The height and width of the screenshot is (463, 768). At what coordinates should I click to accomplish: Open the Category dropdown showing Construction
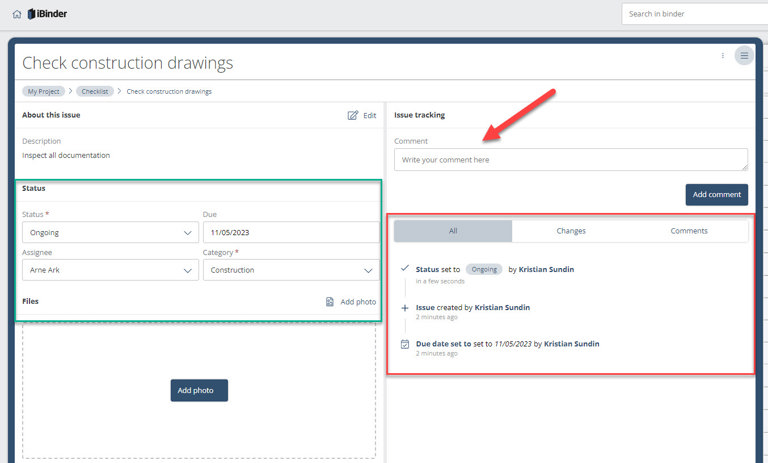[x=291, y=270]
